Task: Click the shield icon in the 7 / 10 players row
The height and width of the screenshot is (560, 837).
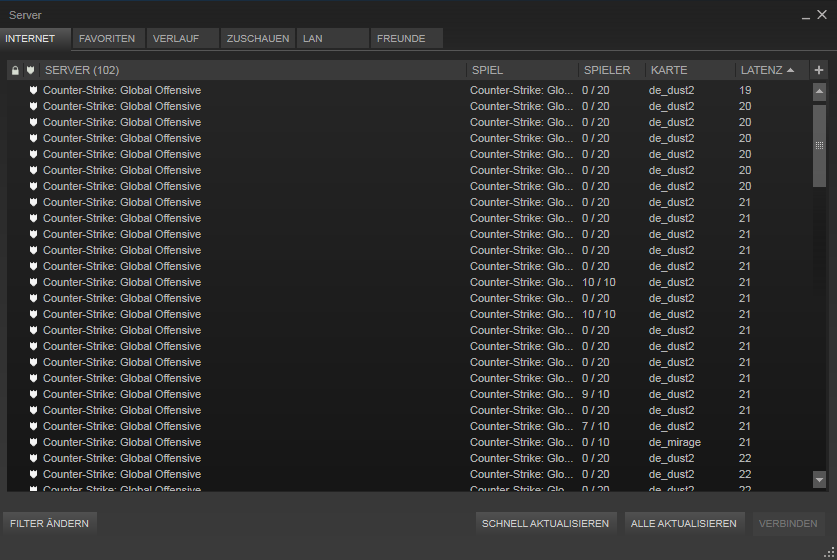Action: [33, 426]
